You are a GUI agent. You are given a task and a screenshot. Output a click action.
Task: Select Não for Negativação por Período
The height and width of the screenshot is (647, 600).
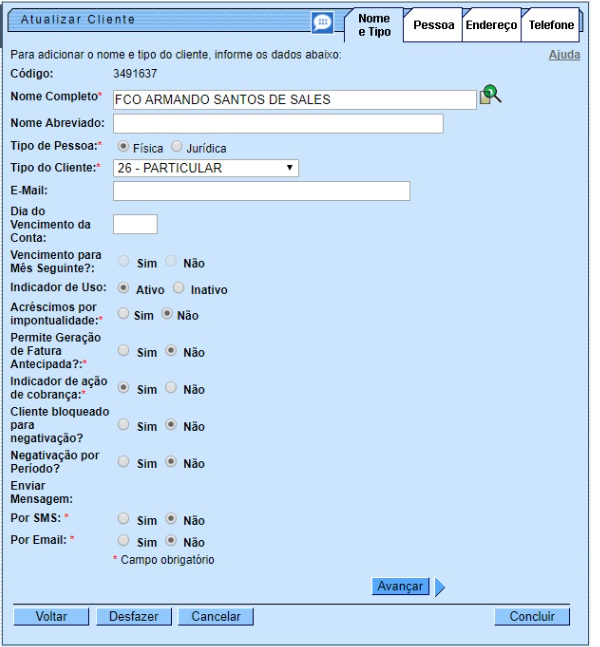tap(171, 462)
